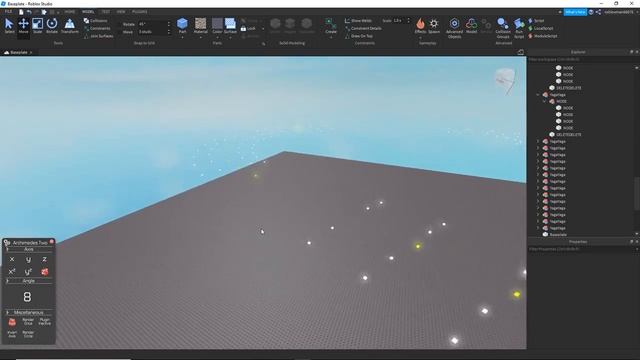Click the Move snap studs field
The width and height of the screenshot is (640, 360).
pos(154,31)
